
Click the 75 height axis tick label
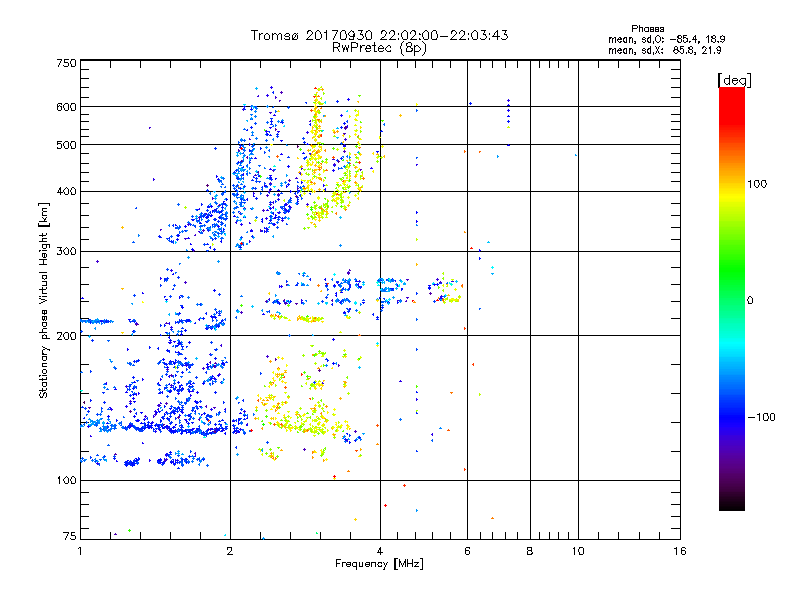(70, 536)
